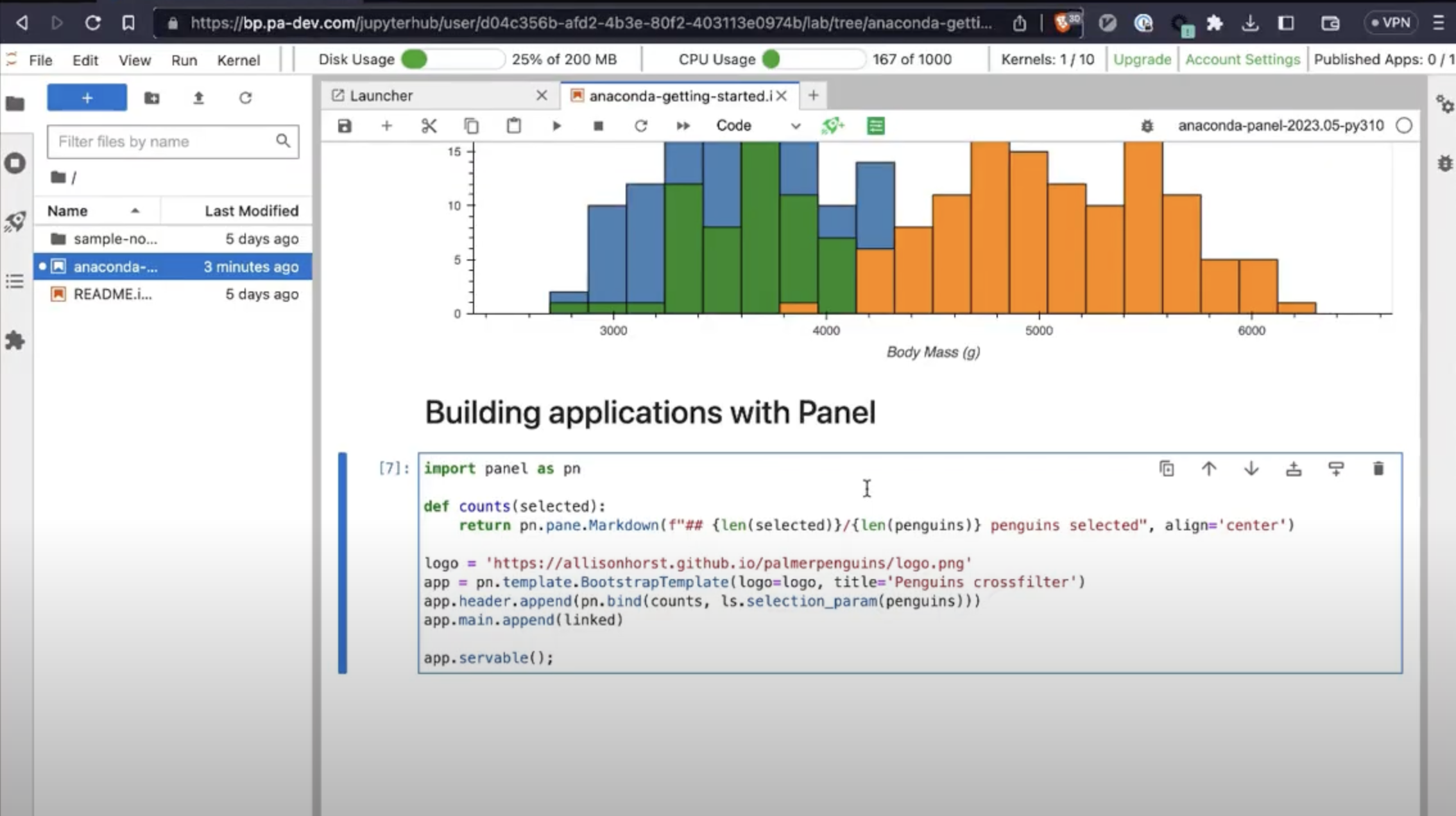Open the rocket sidebar panel

click(x=15, y=221)
